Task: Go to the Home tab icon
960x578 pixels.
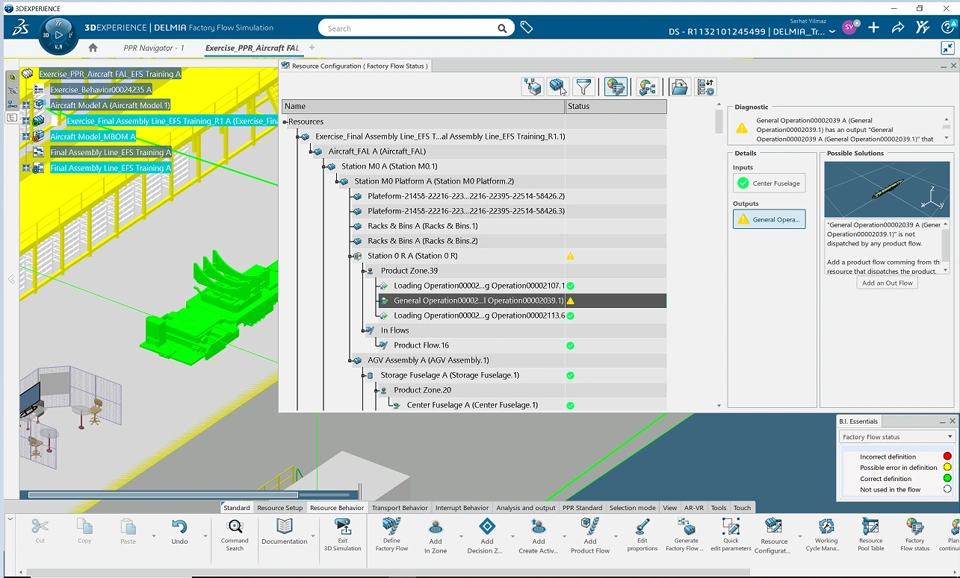Action: (x=93, y=47)
